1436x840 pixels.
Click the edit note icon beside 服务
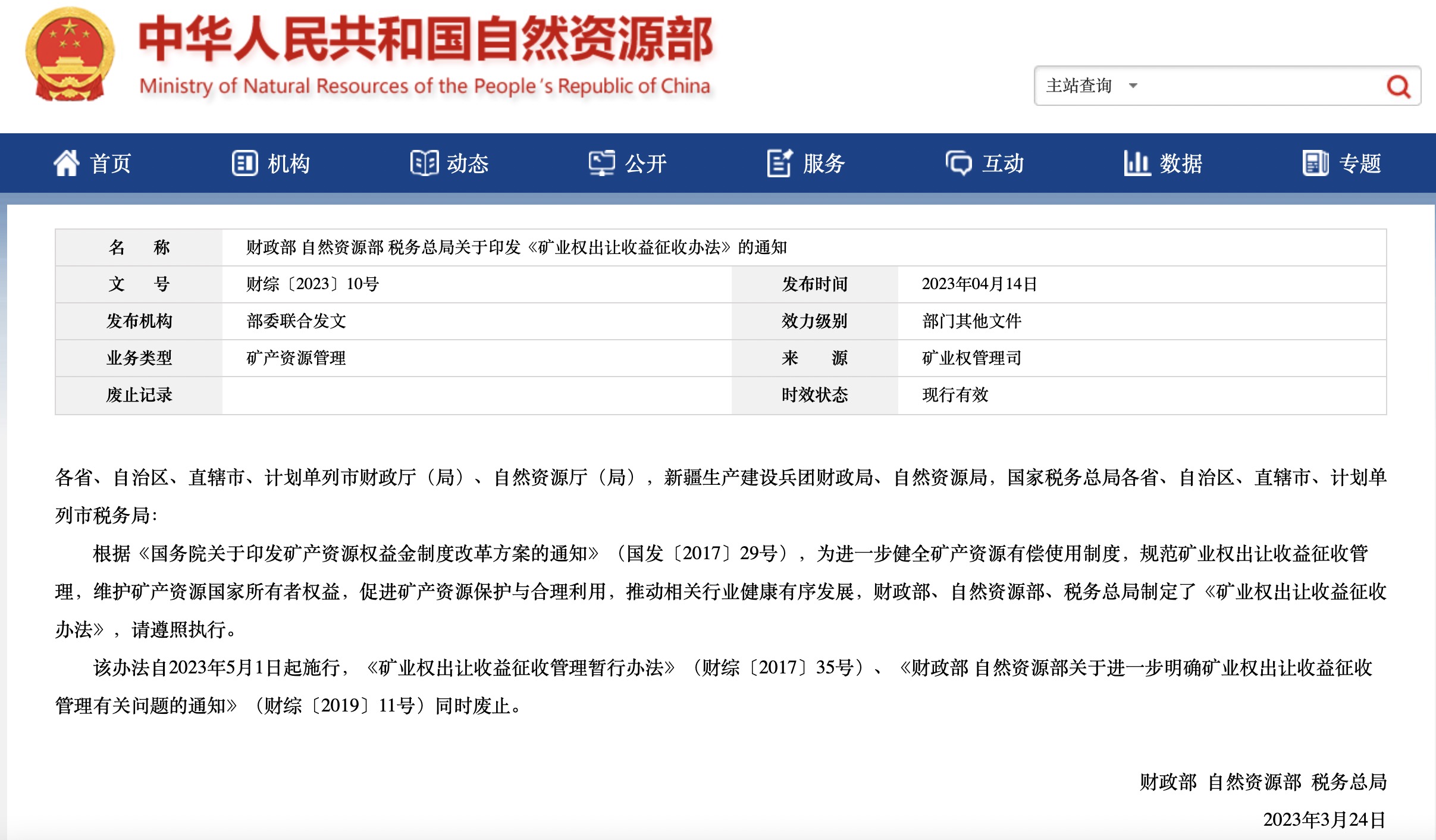(x=780, y=163)
